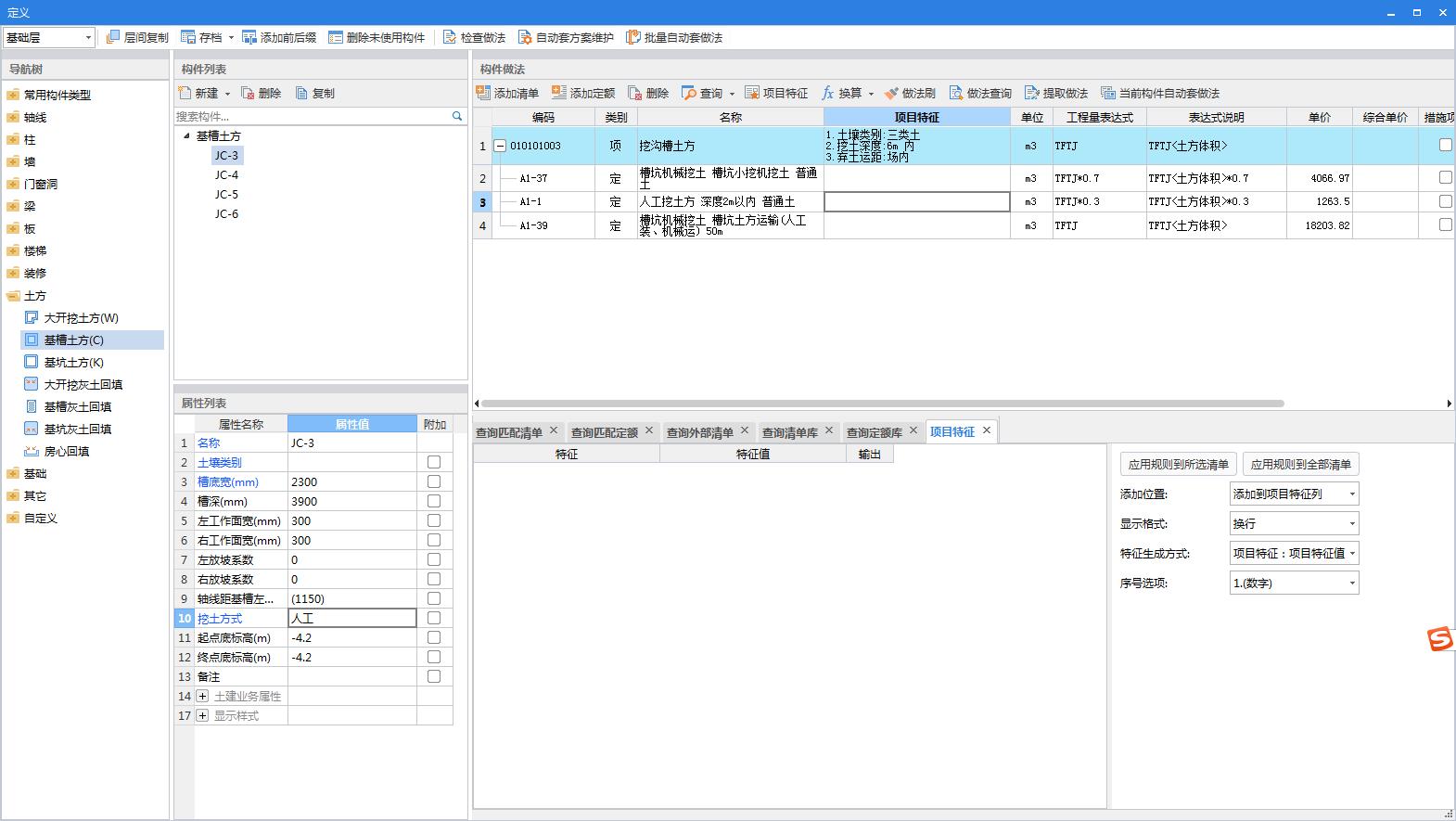Open 自动套方案维护 tool
The image size is (1456, 821).
(525, 37)
